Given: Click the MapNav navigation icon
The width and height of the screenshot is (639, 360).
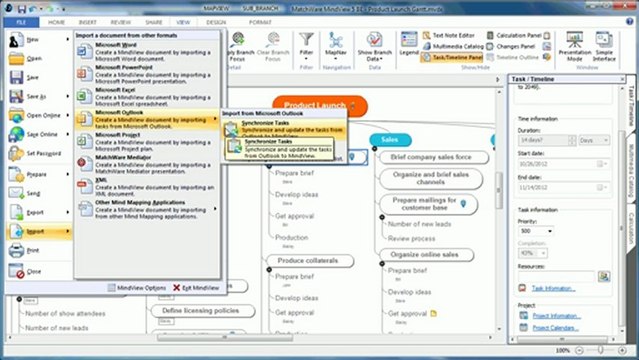Looking at the screenshot, I should (x=336, y=40).
